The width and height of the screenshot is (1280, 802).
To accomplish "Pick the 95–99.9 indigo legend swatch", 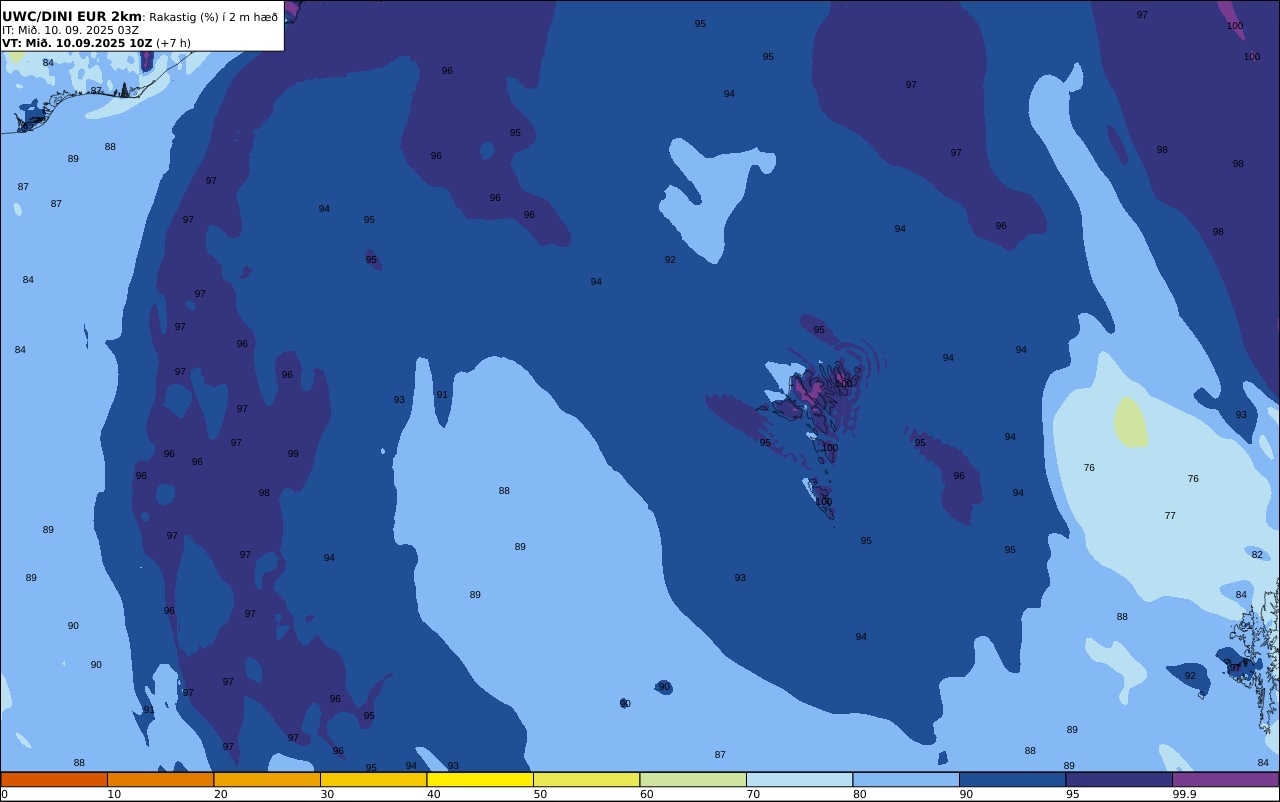I will tap(1119, 779).
